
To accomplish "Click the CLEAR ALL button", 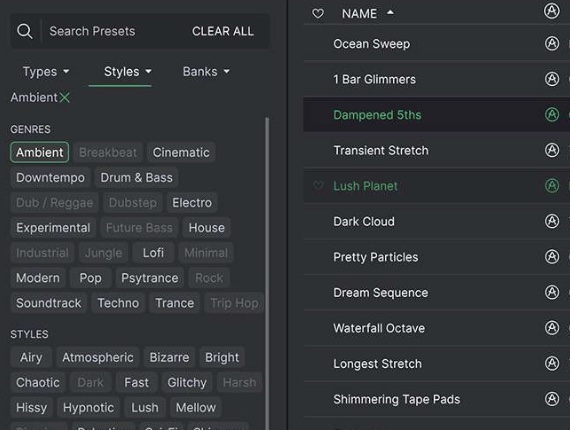I will coord(223,31).
